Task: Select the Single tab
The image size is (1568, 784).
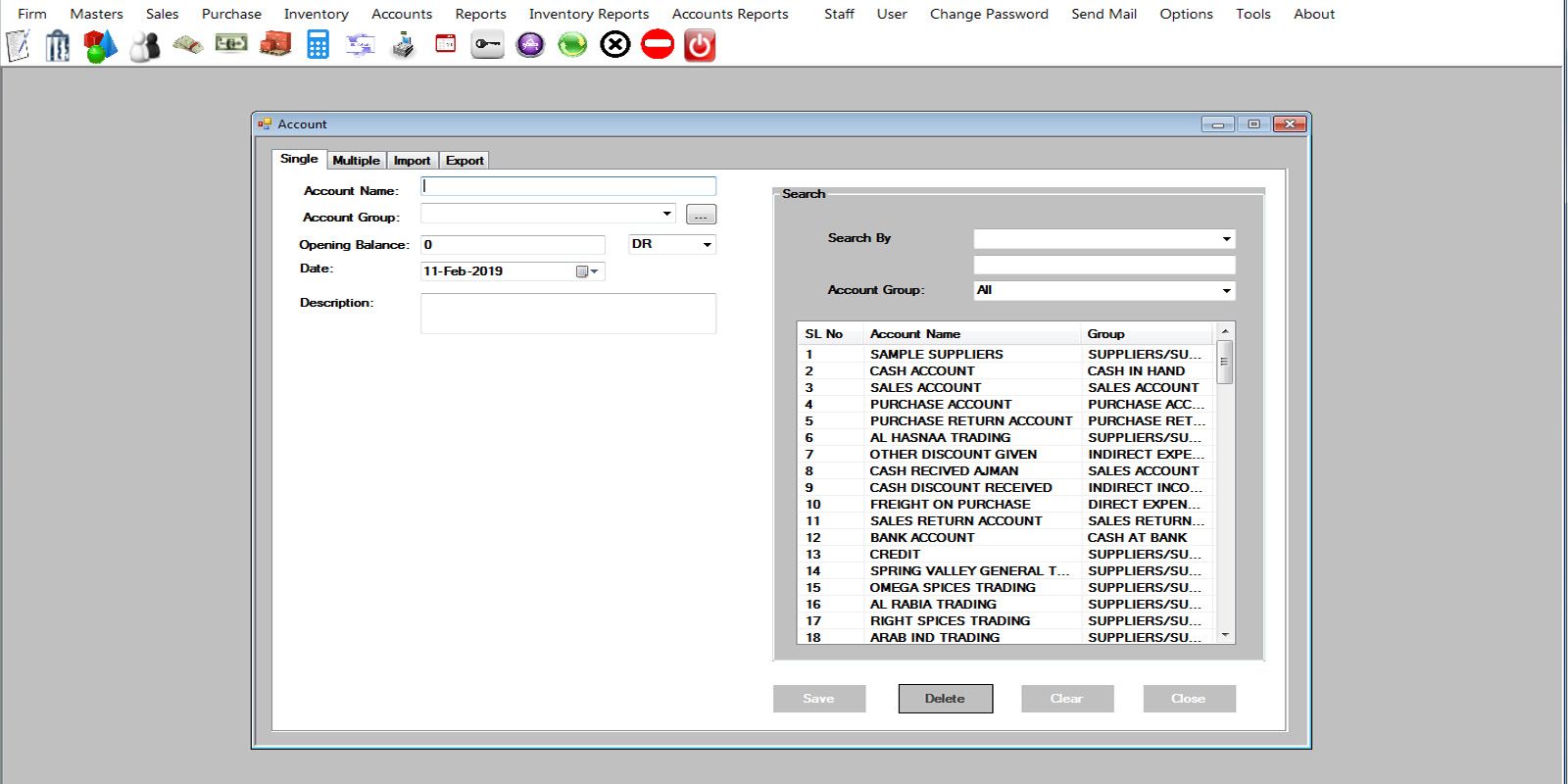Action: click(299, 159)
